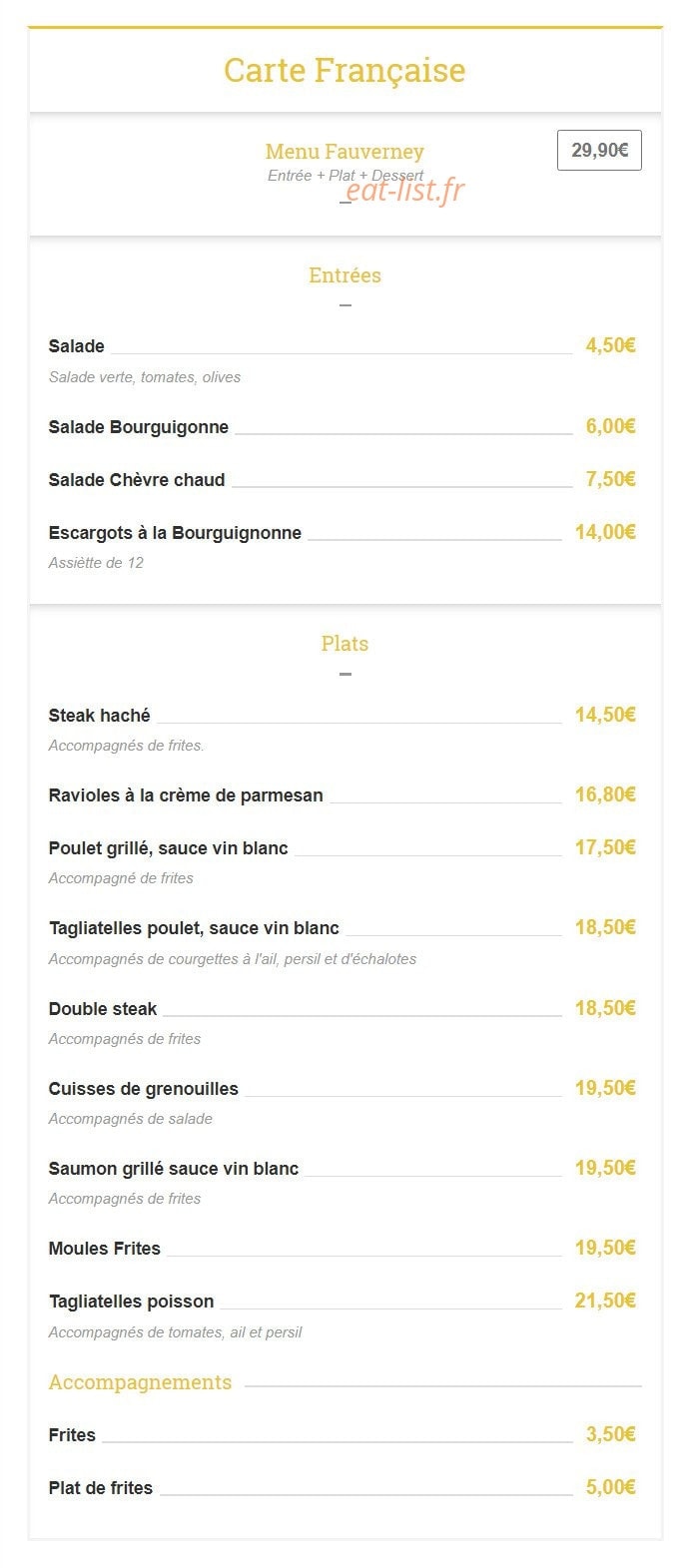Select the Plats section heading

[345, 644]
